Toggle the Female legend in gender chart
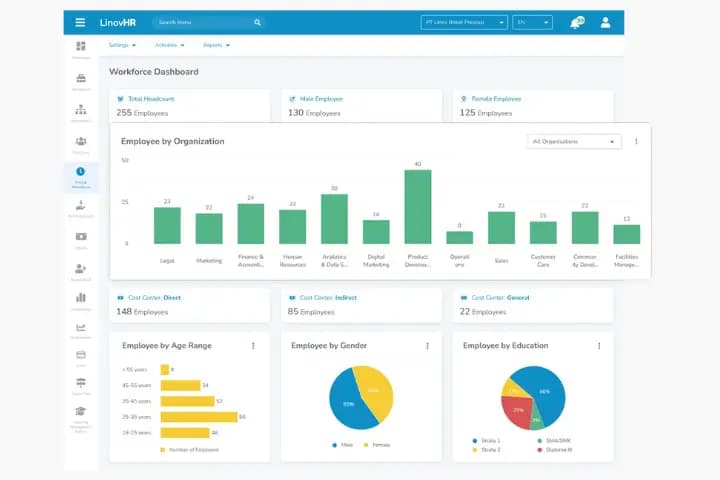Viewport: 720px width, 480px height. 377,445
